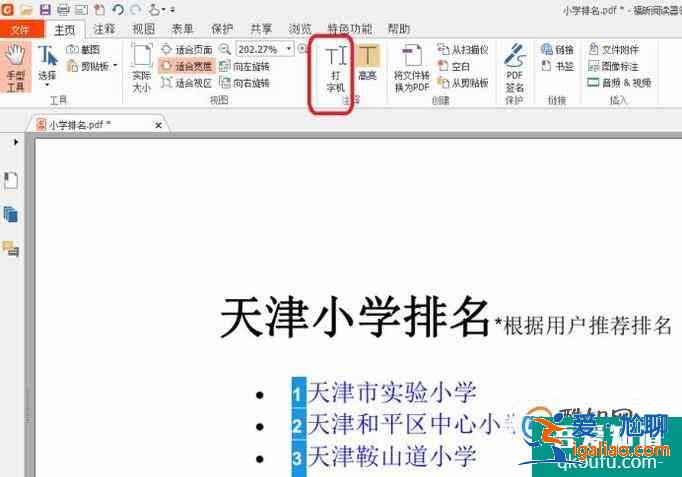
Task: Click the text 天津鞍山道小学
Action: click(392, 457)
